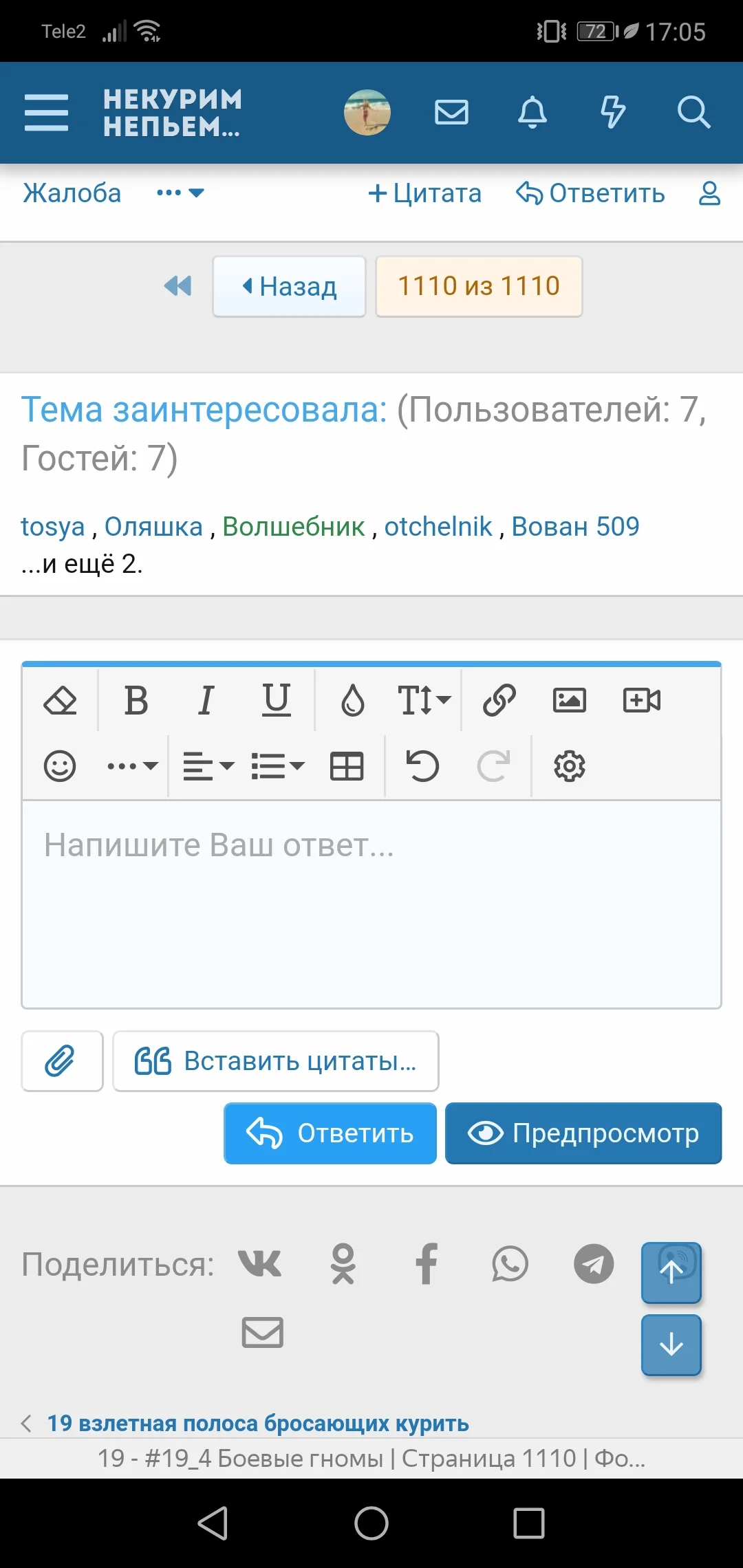Expand text alignment dropdown
Viewport: 743px width, 1568px height.
pos(208,766)
